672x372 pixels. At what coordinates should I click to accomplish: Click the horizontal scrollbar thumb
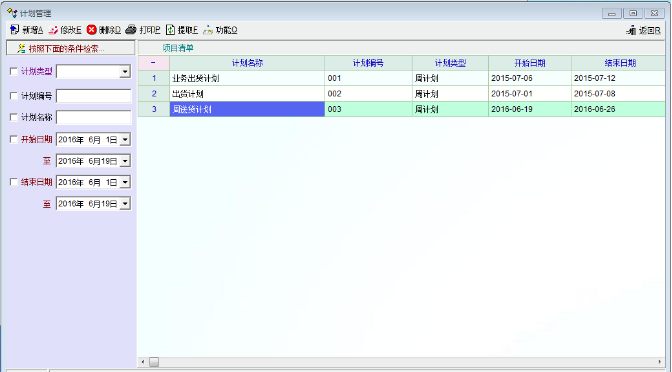154,362
